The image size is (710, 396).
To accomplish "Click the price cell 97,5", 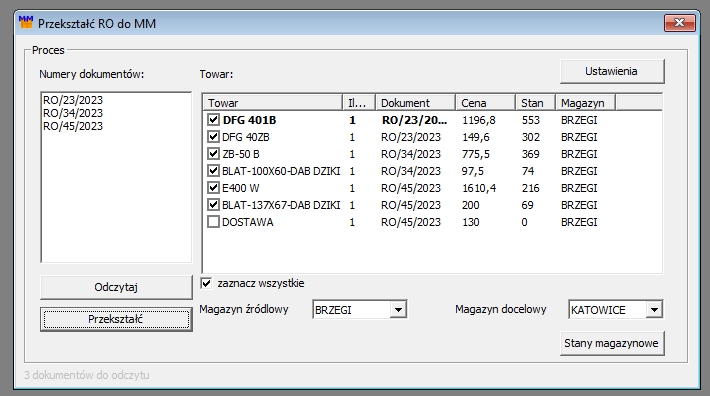I will pos(473,171).
